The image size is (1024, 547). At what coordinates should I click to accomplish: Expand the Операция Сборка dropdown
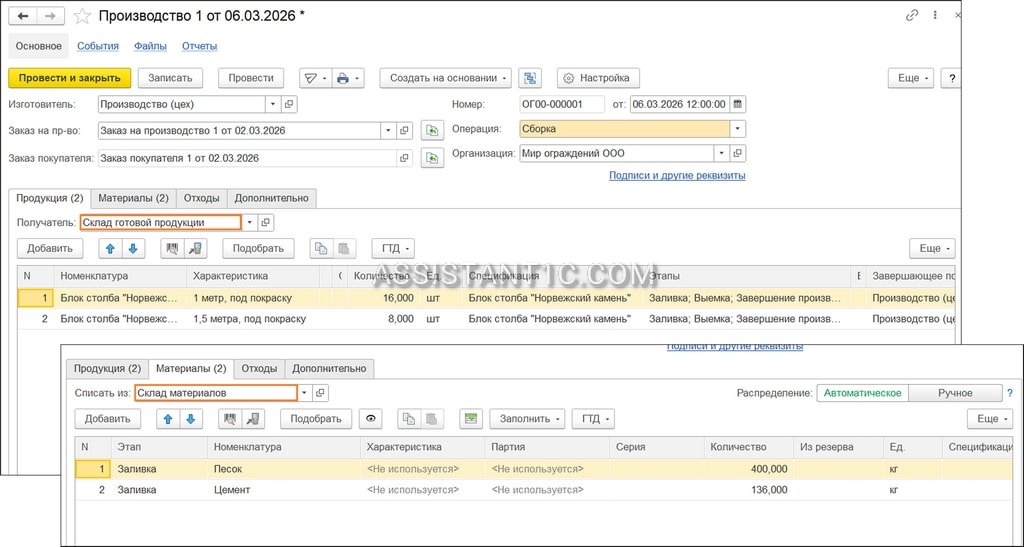[x=737, y=129]
